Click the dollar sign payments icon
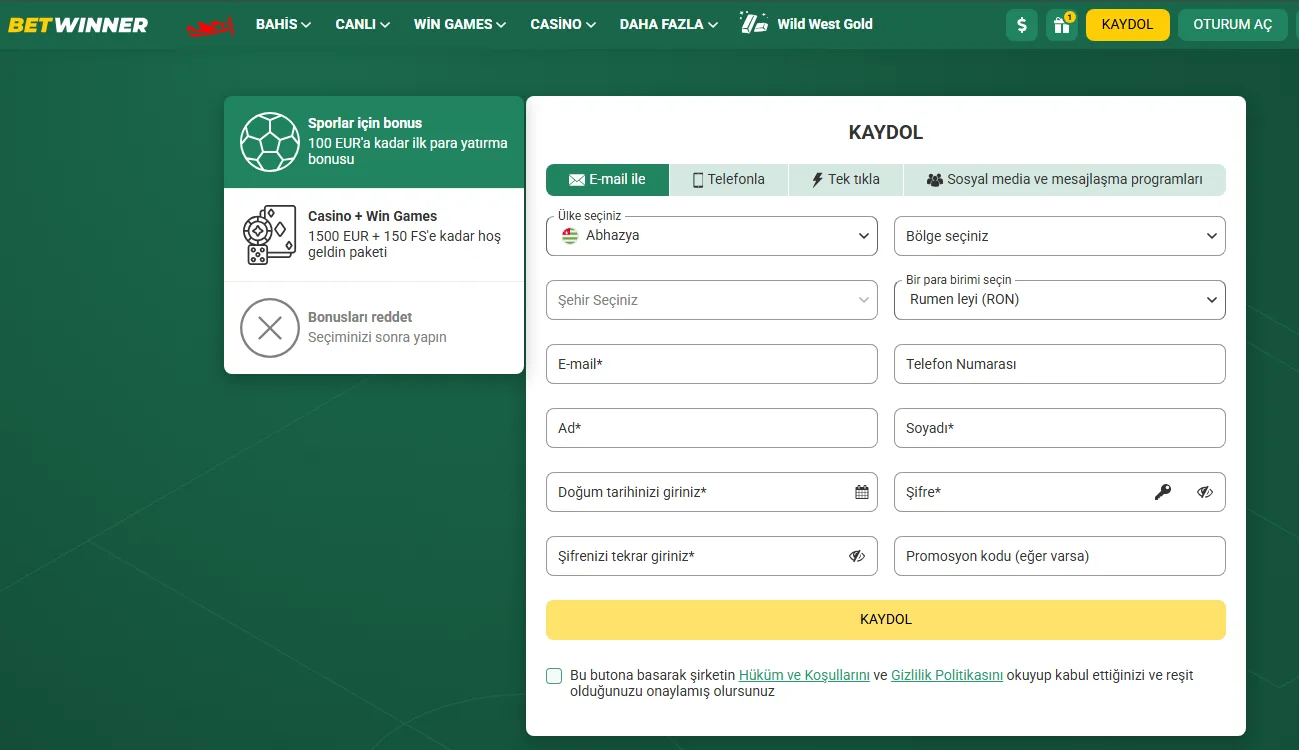Image resolution: width=1299 pixels, height=750 pixels. click(1021, 25)
